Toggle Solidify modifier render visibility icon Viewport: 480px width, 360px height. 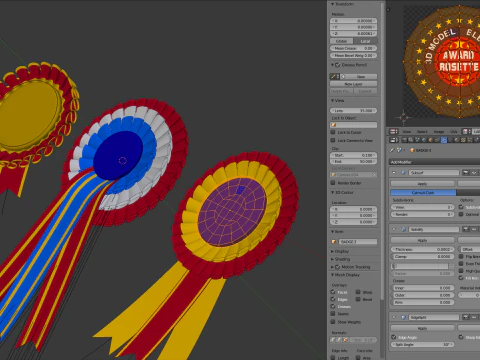click(x=466, y=229)
